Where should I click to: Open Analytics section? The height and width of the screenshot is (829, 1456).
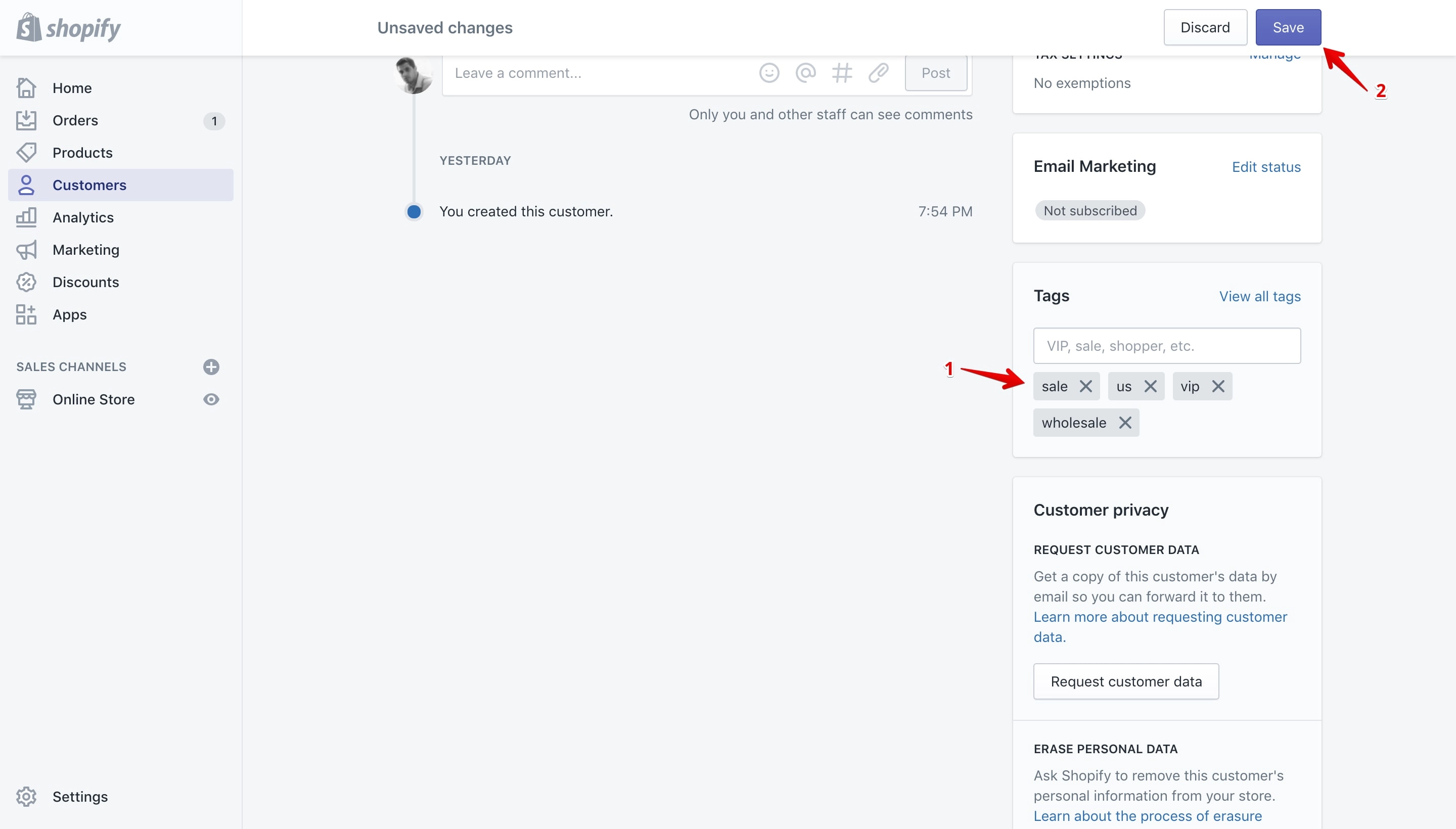point(121,217)
